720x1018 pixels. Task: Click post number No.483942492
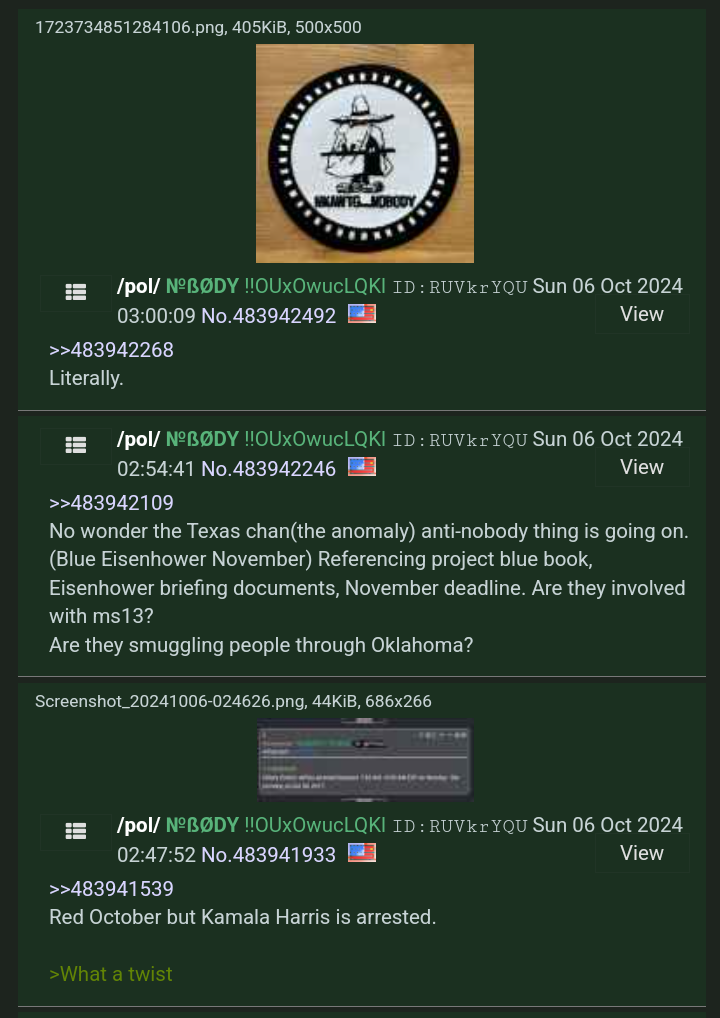coord(269,316)
